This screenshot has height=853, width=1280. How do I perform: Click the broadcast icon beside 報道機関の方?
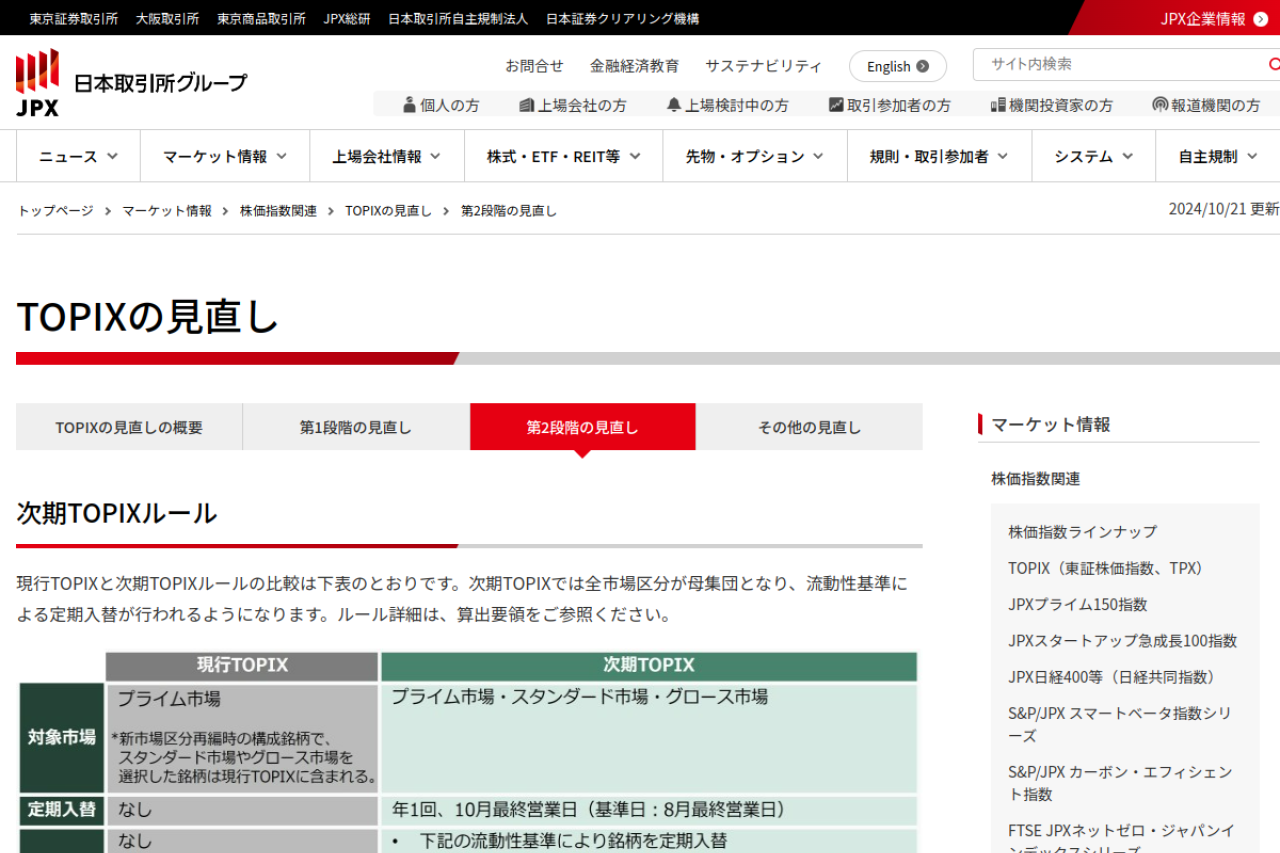[1160, 105]
